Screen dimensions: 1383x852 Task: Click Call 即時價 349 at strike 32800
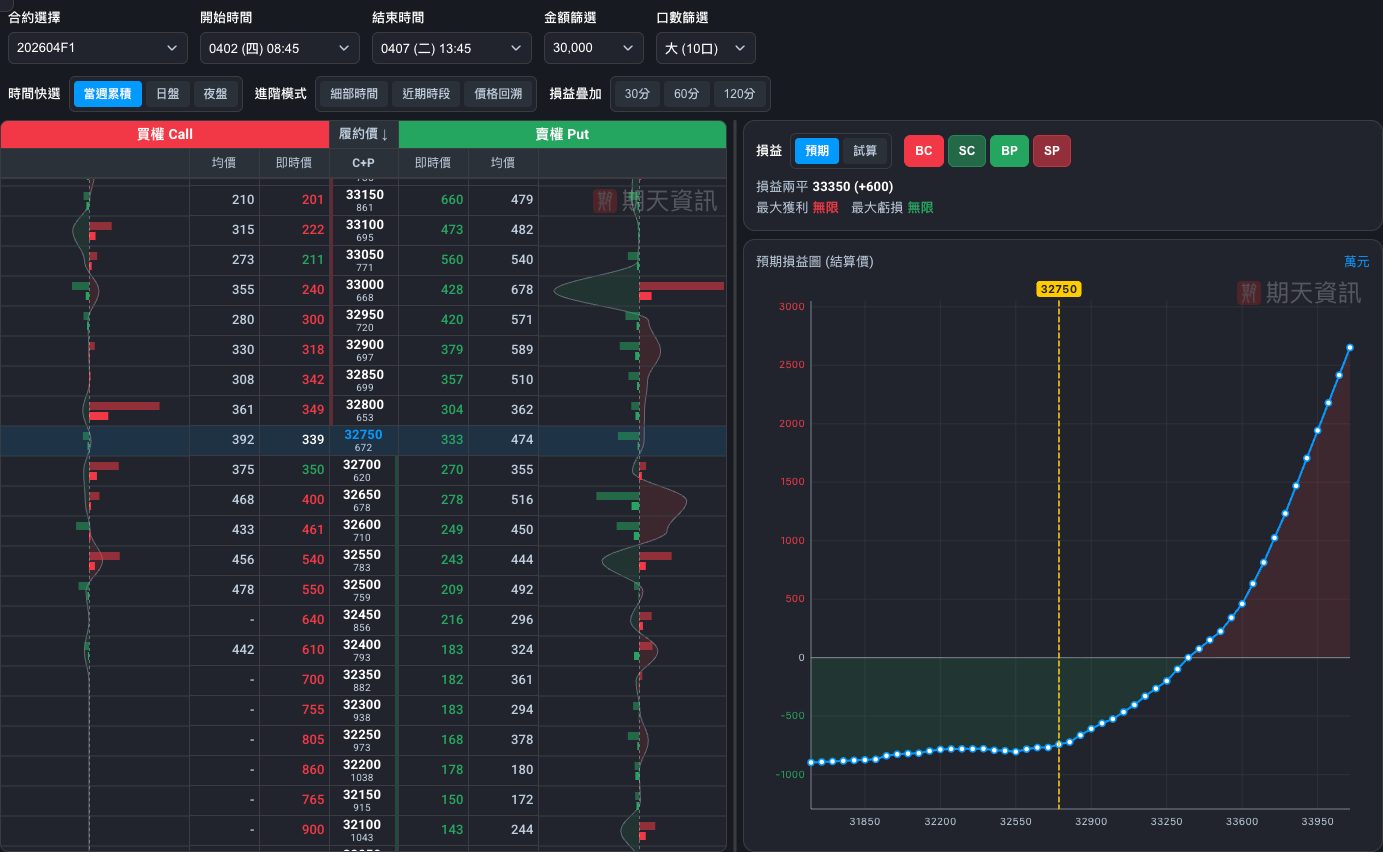pyautogui.click(x=312, y=410)
